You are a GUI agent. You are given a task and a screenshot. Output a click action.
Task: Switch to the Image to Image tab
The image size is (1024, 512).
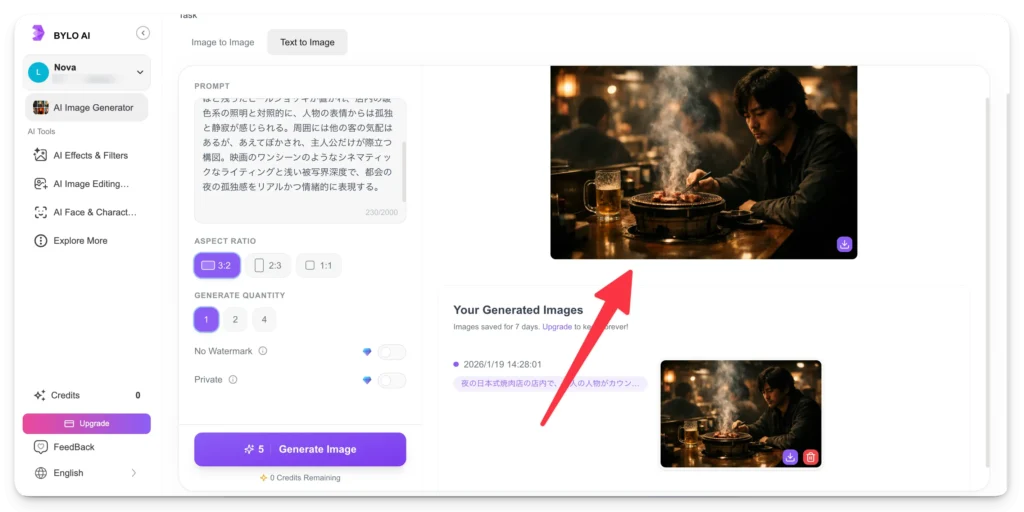coord(223,42)
